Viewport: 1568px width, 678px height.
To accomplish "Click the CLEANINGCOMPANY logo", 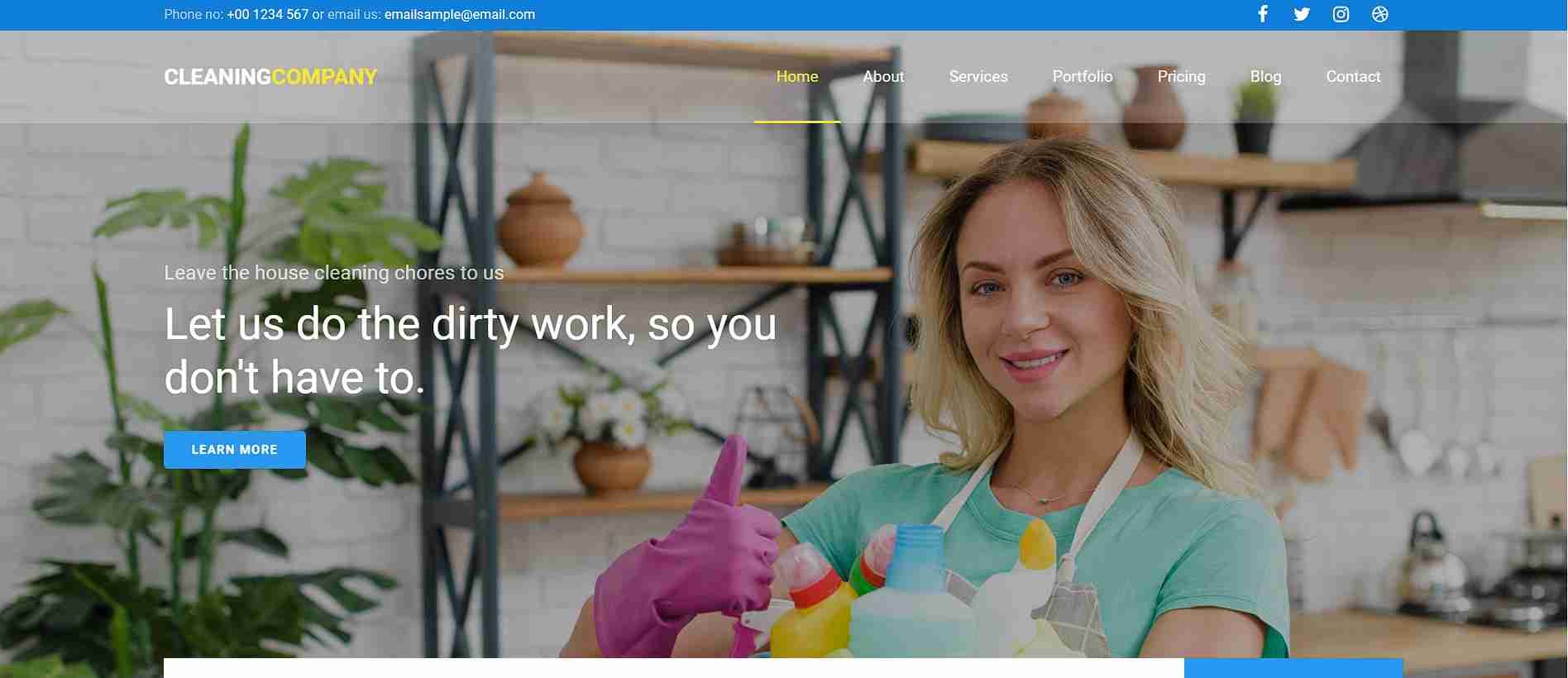I will click(x=270, y=77).
